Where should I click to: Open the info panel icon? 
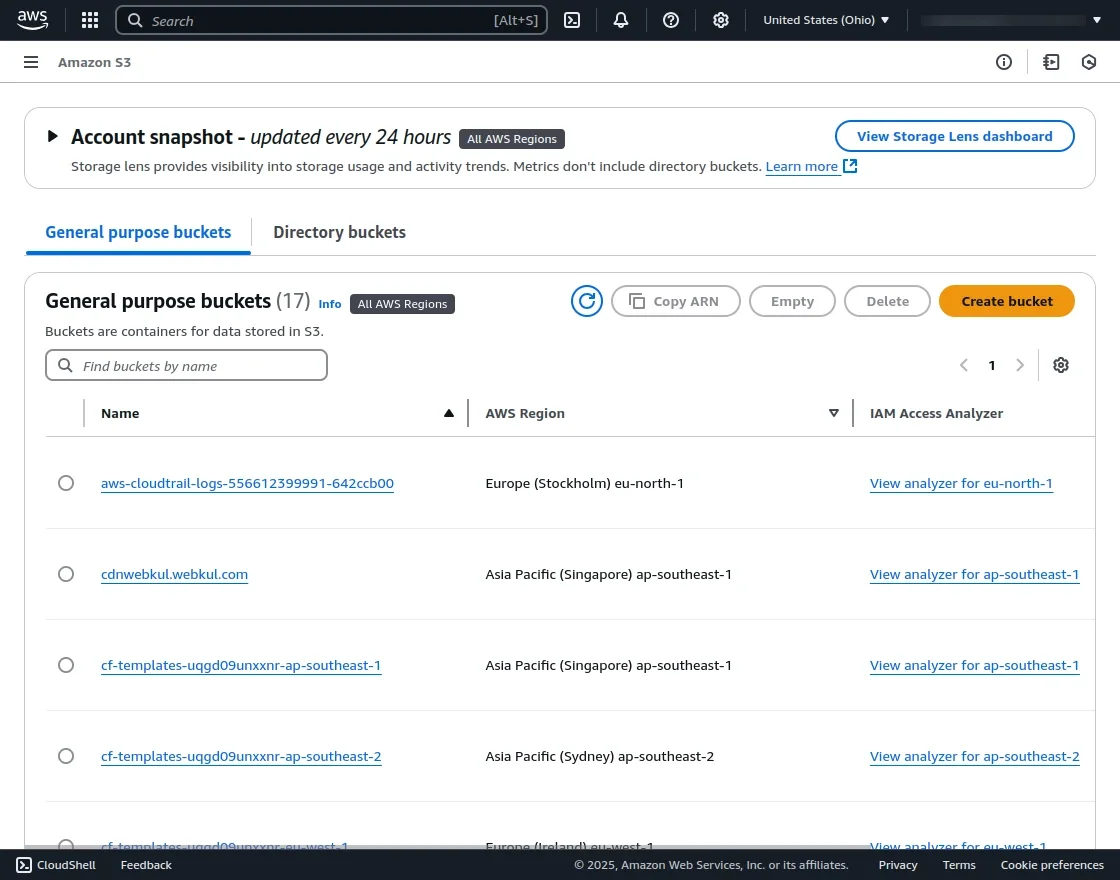point(1004,62)
